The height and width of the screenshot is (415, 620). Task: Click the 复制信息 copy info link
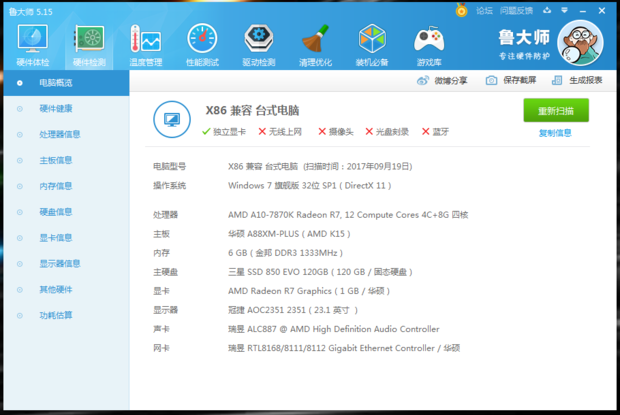pyautogui.click(x=555, y=133)
